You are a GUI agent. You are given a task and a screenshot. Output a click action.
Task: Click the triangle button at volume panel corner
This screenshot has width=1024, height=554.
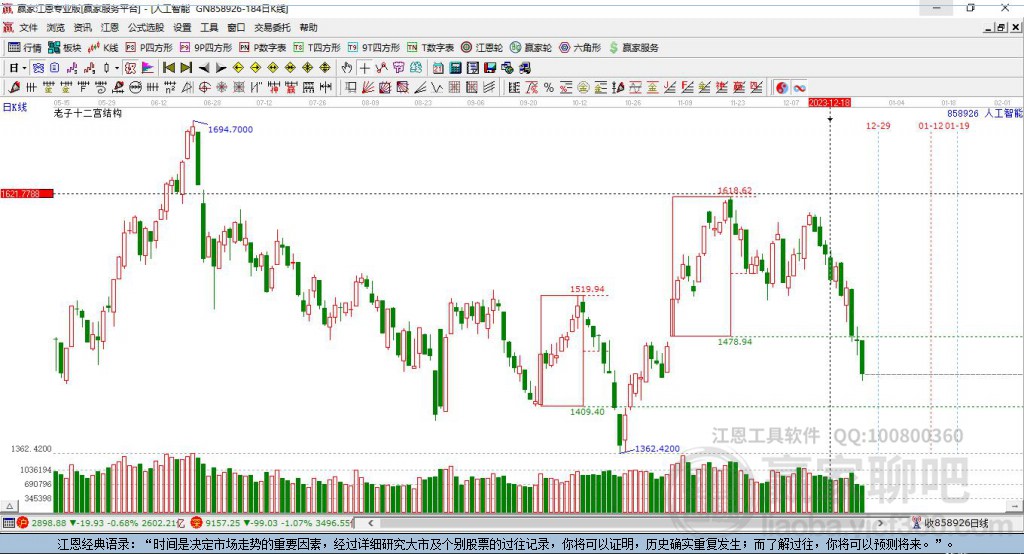pyautogui.click(x=9, y=506)
